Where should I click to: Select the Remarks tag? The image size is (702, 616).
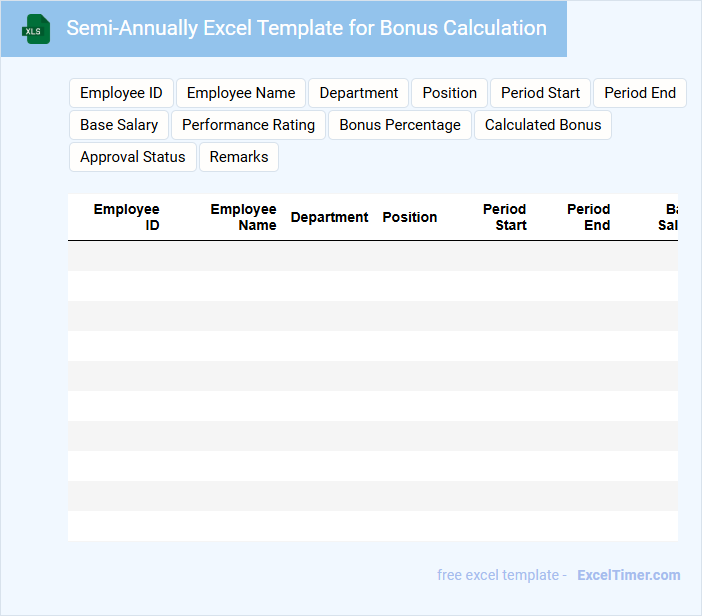pos(239,157)
